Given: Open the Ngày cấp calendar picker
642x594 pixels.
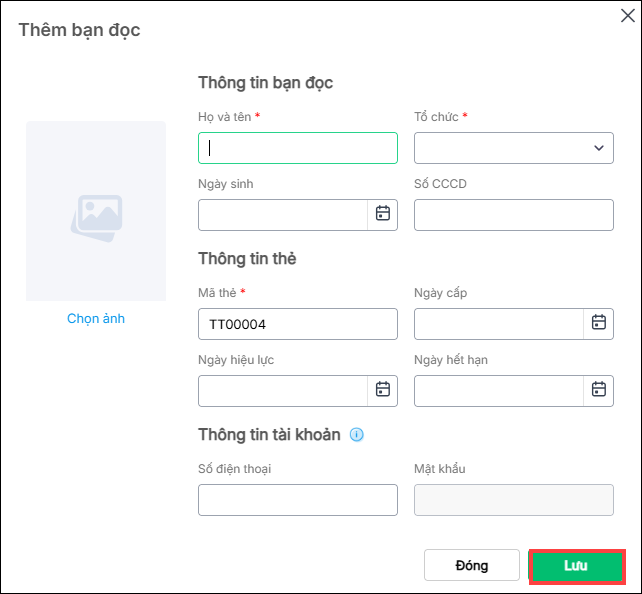Looking at the screenshot, I should click(598, 323).
